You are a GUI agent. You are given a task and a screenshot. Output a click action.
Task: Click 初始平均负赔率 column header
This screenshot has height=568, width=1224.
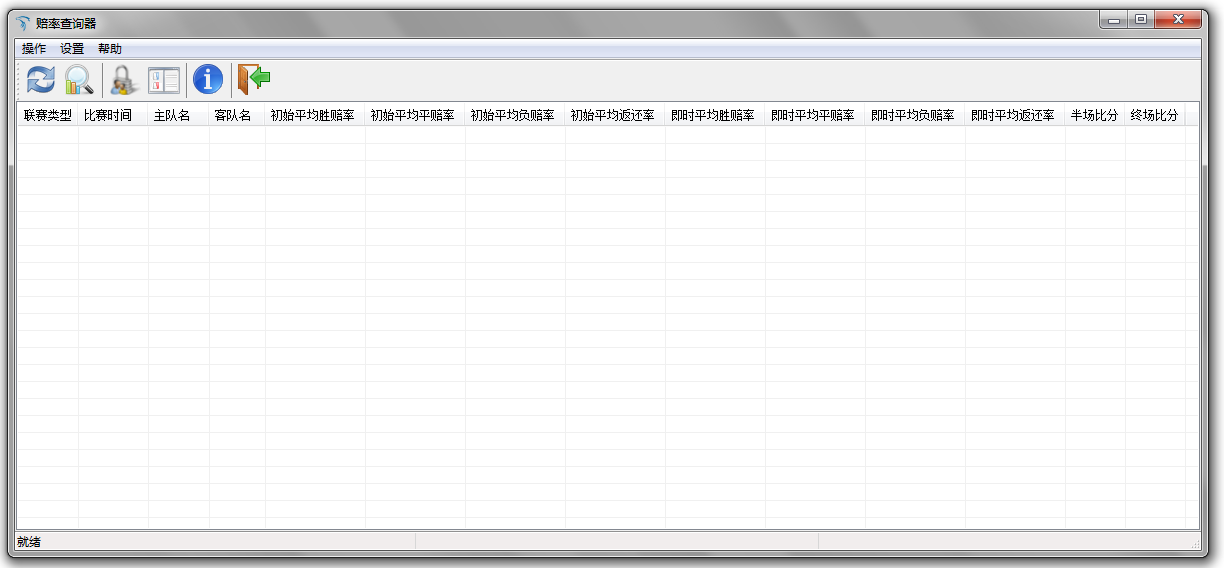(515, 115)
